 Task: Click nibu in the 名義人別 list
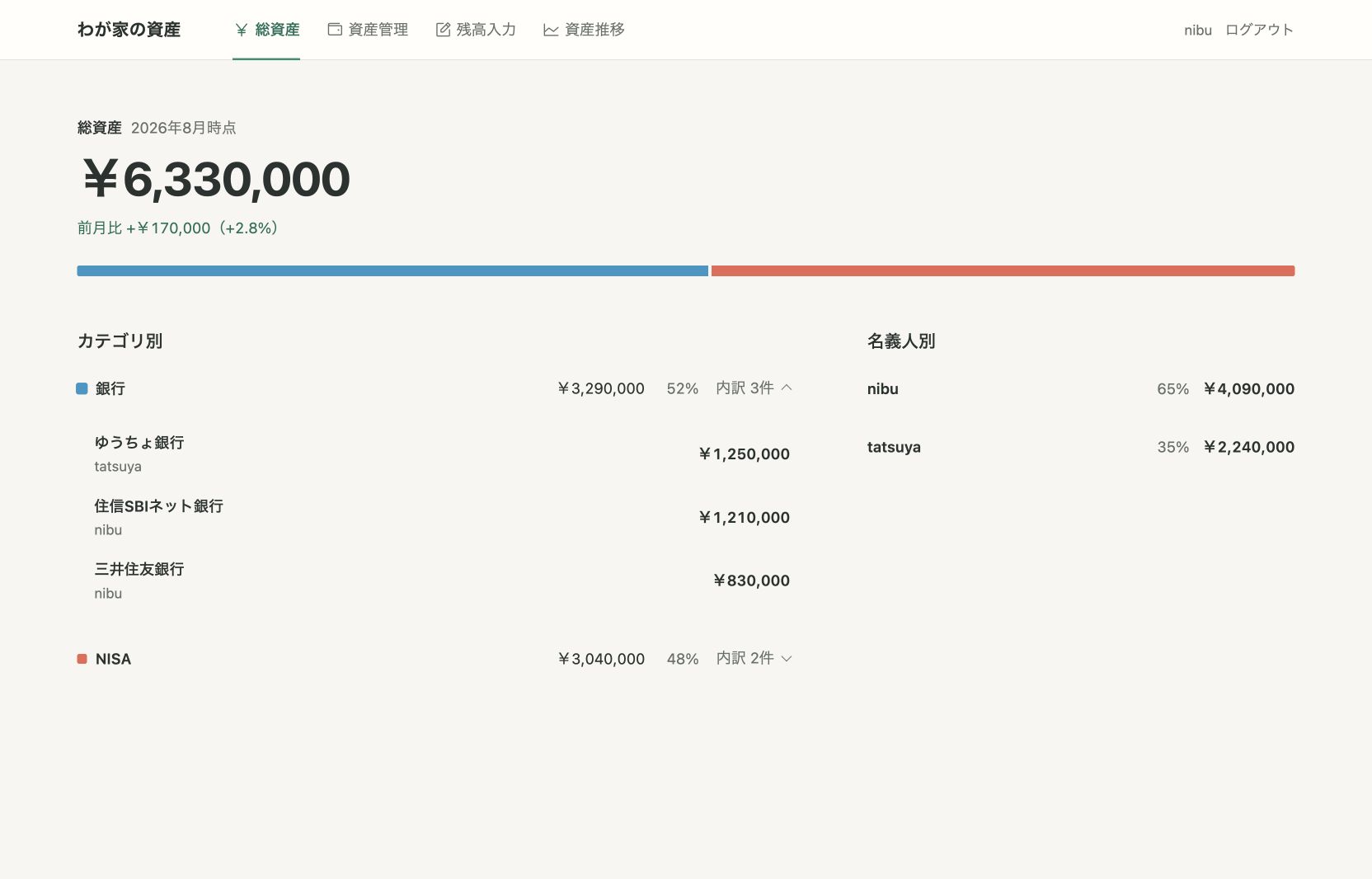point(883,389)
